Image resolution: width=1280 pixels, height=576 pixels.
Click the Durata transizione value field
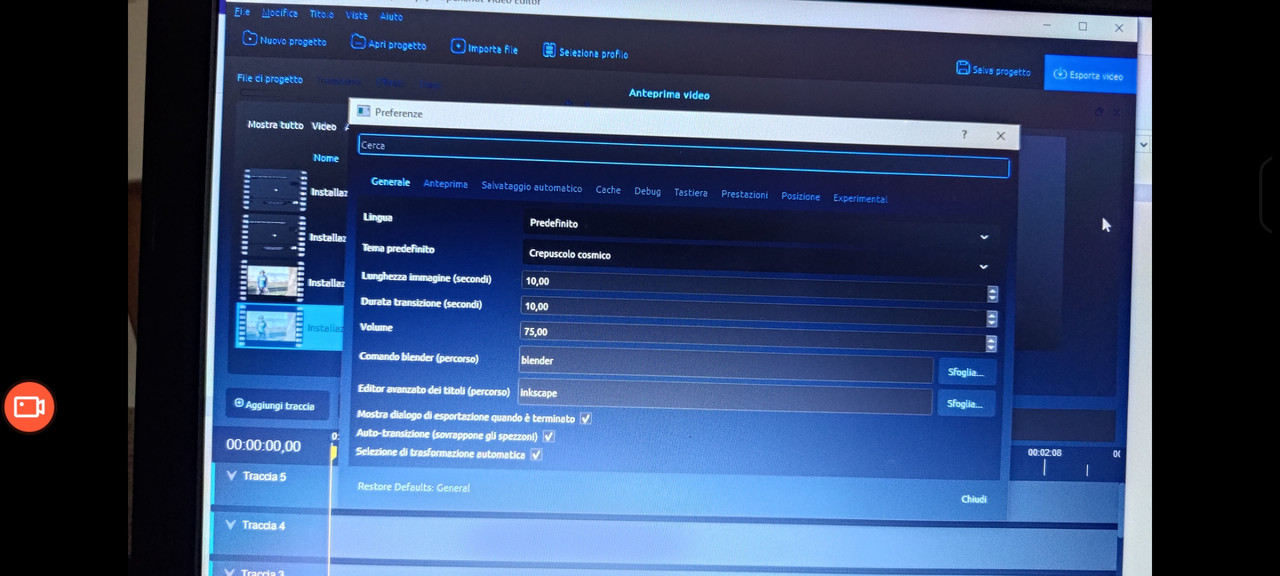752,312
